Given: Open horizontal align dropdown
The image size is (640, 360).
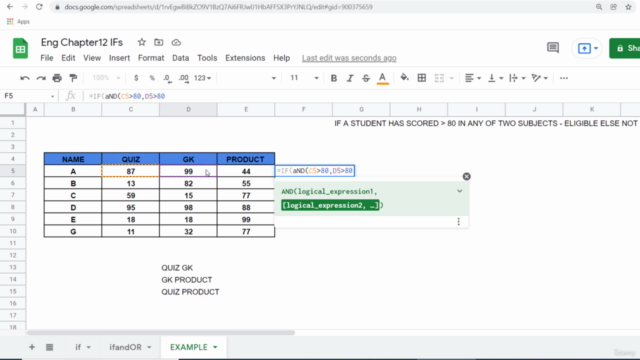Looking at the screenshot, I should (473, 78).
